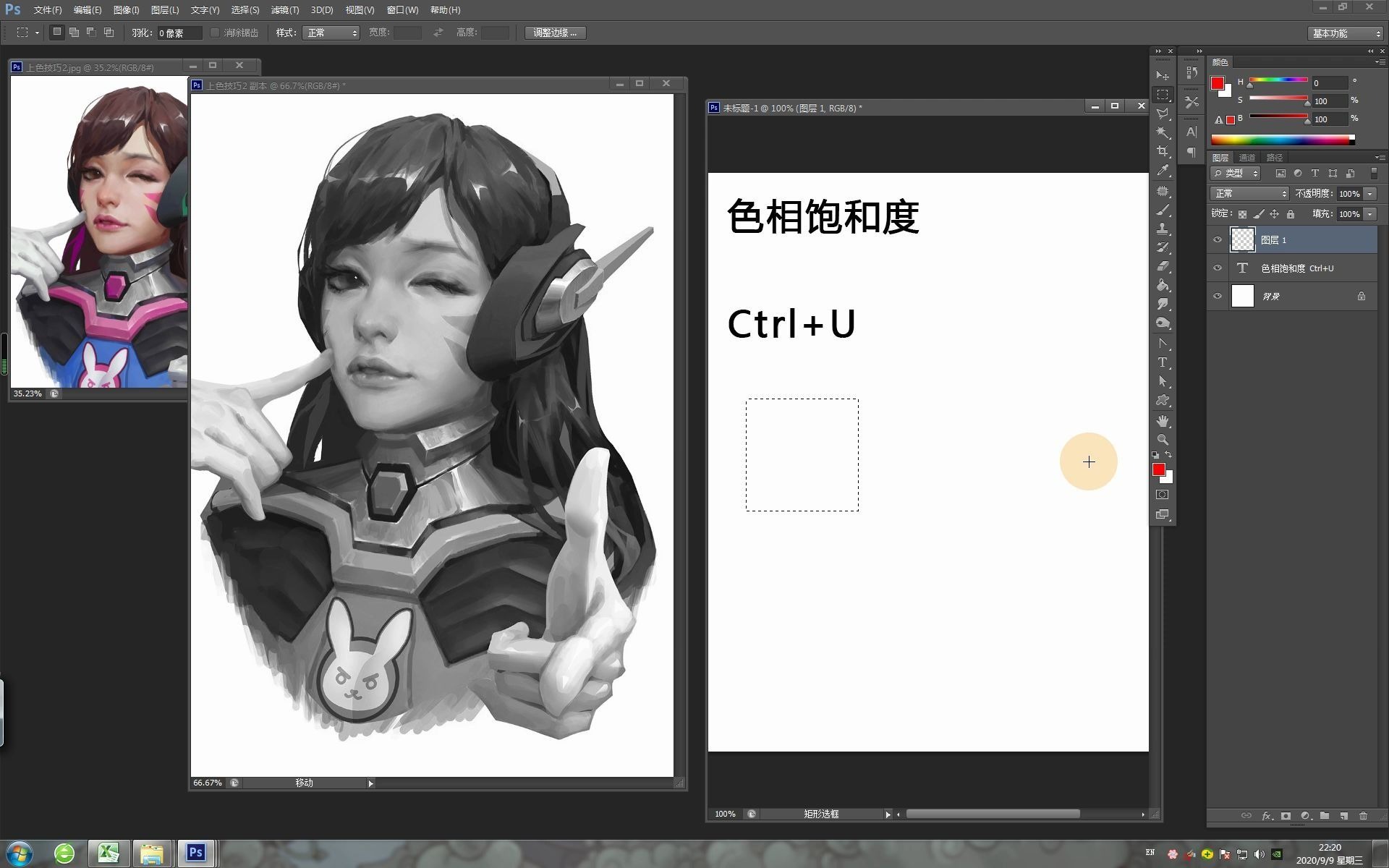Open the Tool Presets panel icon

tap(1192, 103)
